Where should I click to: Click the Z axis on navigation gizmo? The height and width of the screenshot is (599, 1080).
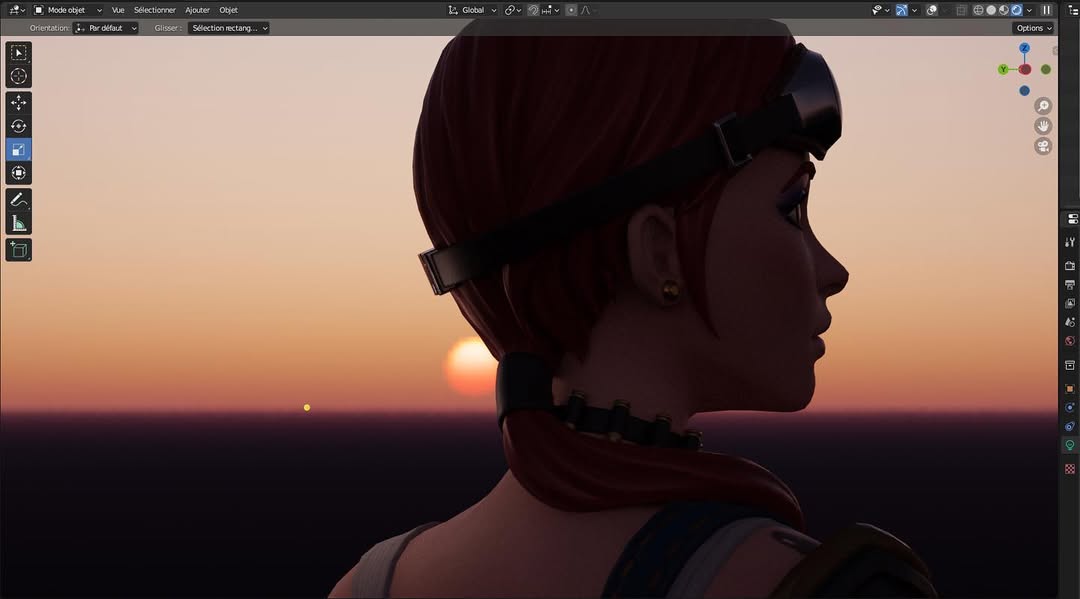1024,48
